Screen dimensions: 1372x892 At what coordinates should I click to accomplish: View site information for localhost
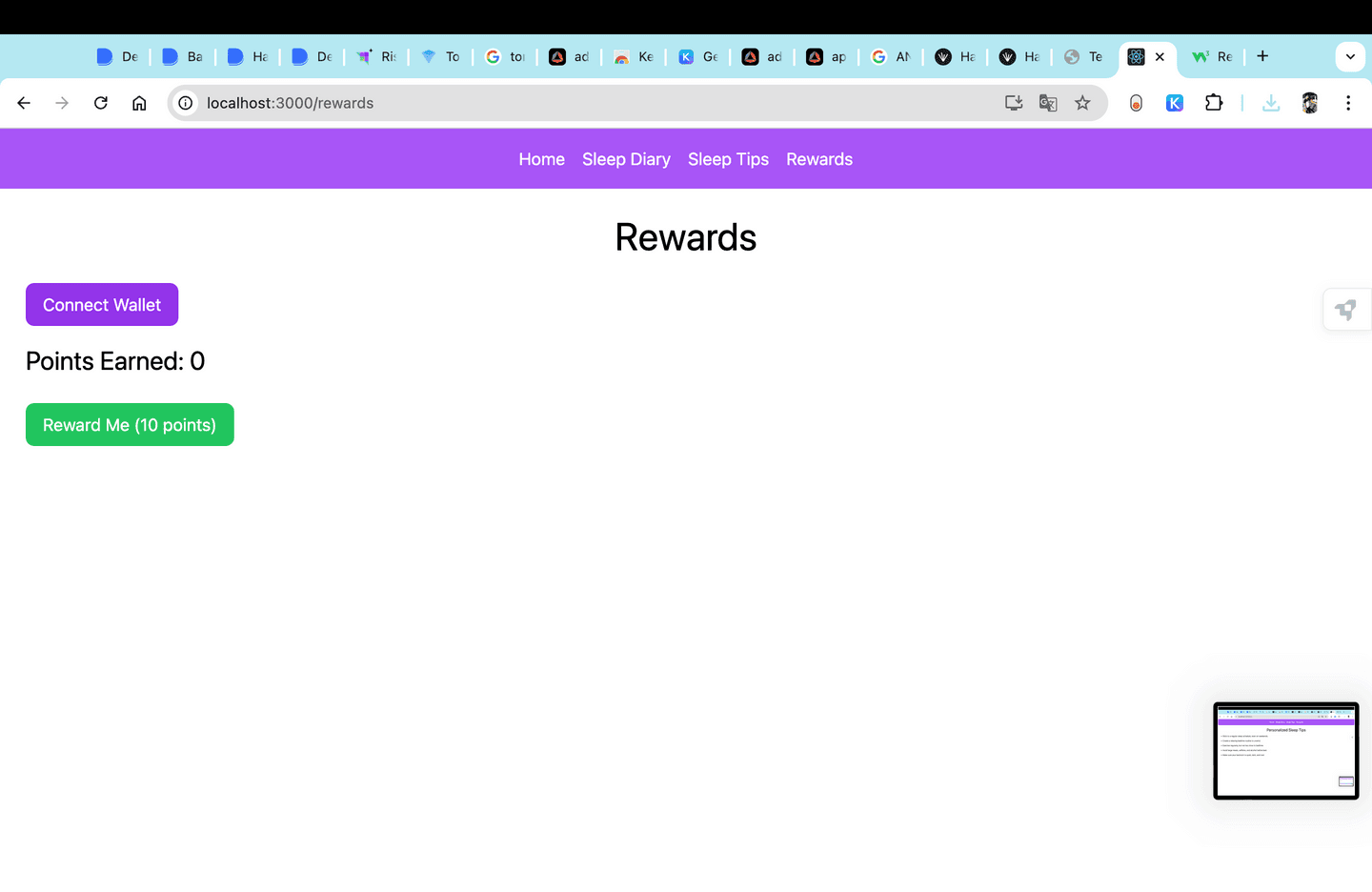[x=186, y=103]
